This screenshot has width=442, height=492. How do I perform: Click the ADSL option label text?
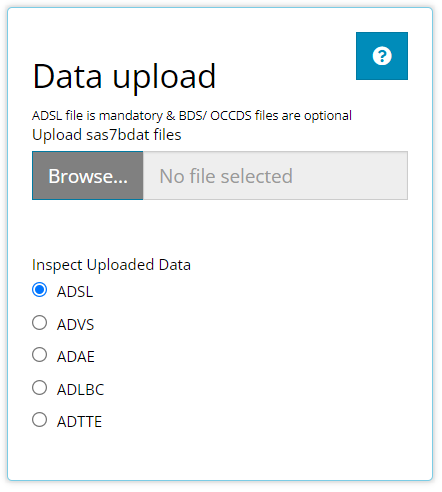[75, 292]
